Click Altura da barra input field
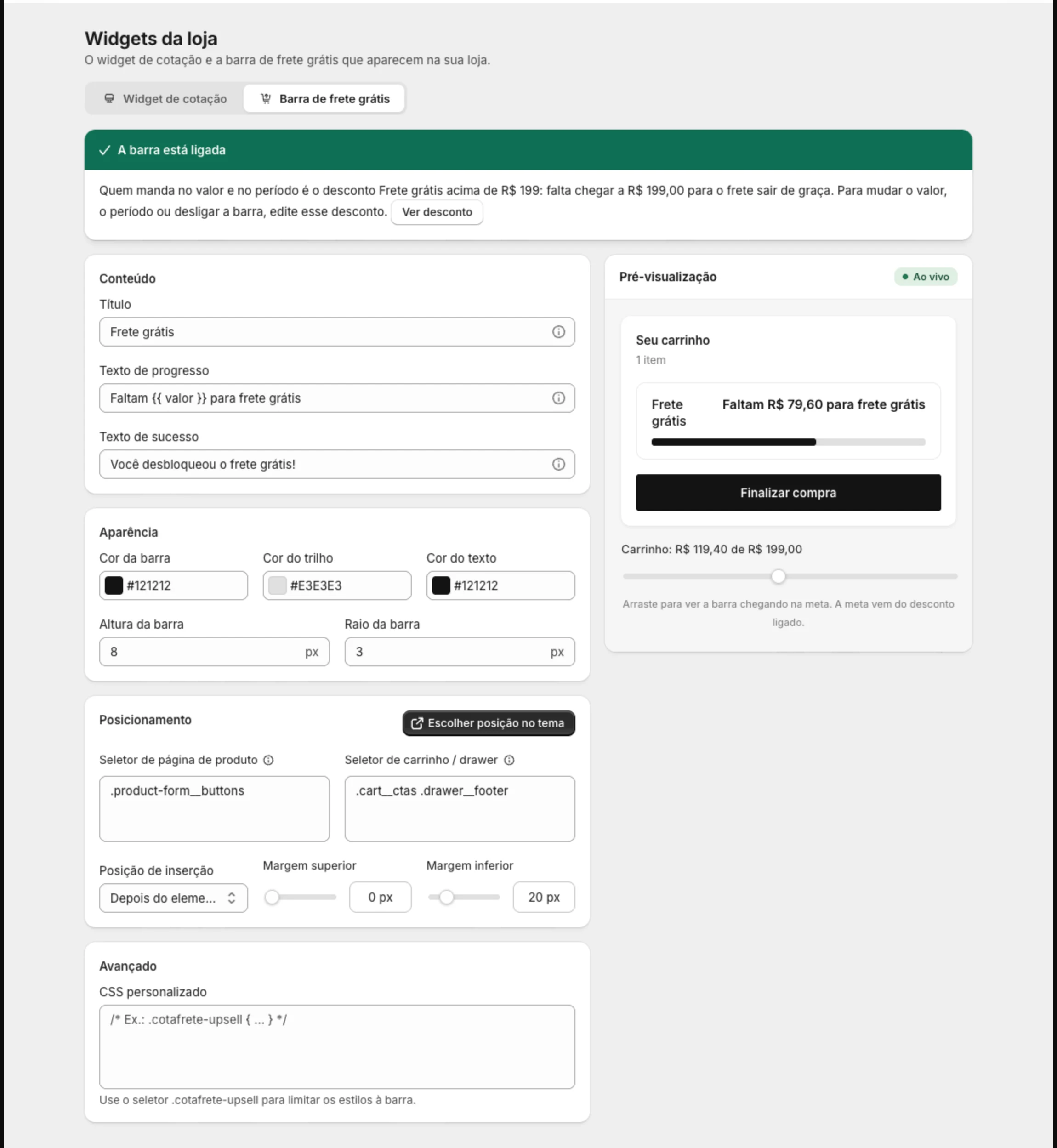Image resolution: width=1057 pixels, height=1148 pixels. click(215, 652)
